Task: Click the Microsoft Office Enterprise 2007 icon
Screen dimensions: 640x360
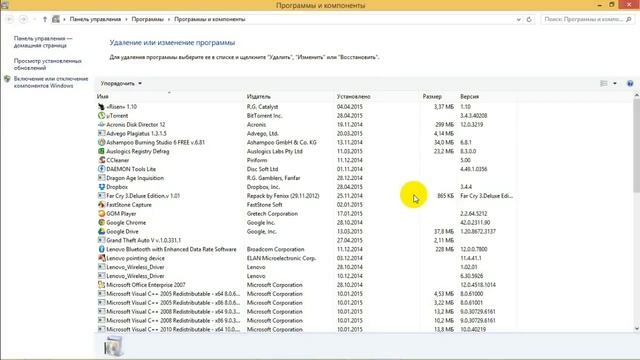Action: 101,285
